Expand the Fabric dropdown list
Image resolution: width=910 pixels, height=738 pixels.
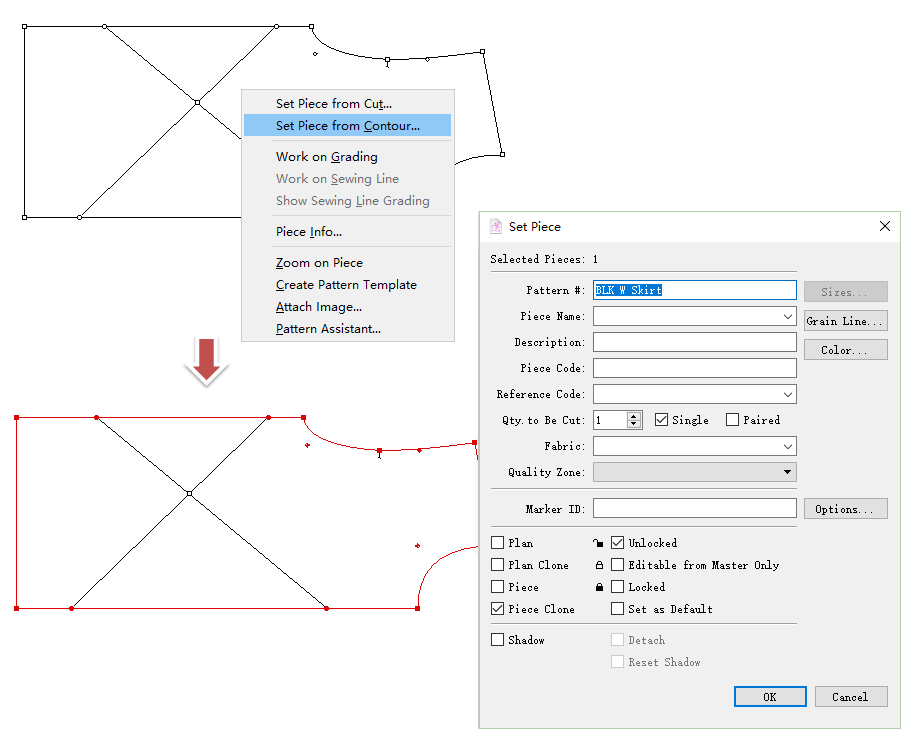click(788, 447)
